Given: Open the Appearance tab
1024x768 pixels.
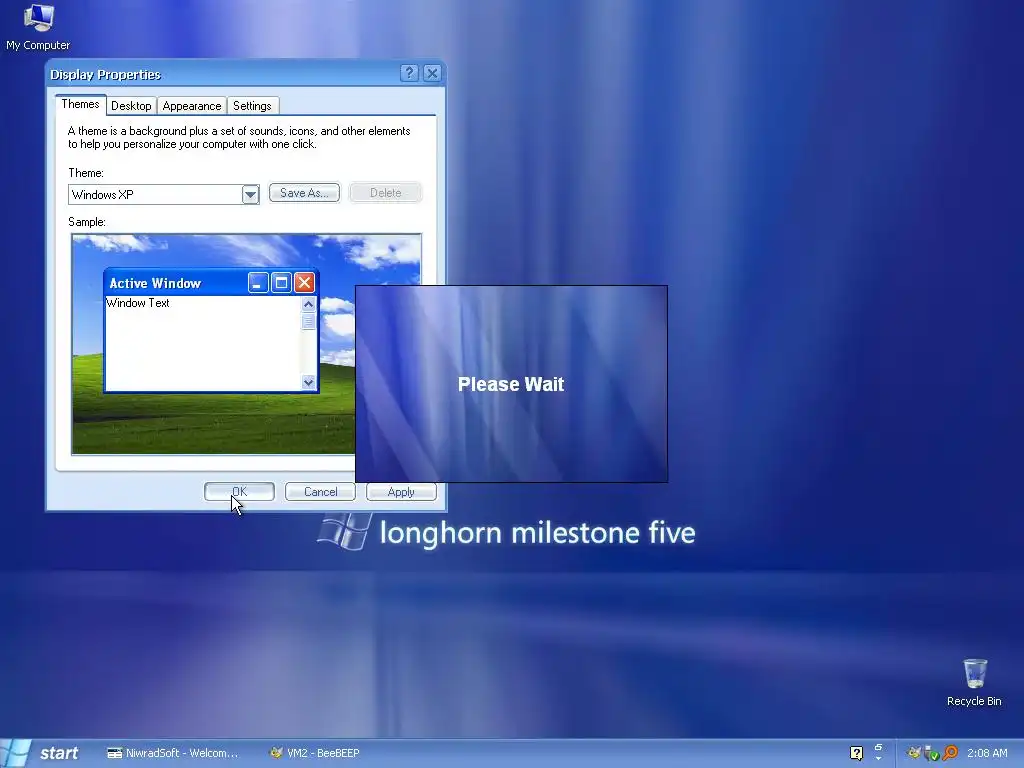Looking at the screenshot, I should [191, 106].
